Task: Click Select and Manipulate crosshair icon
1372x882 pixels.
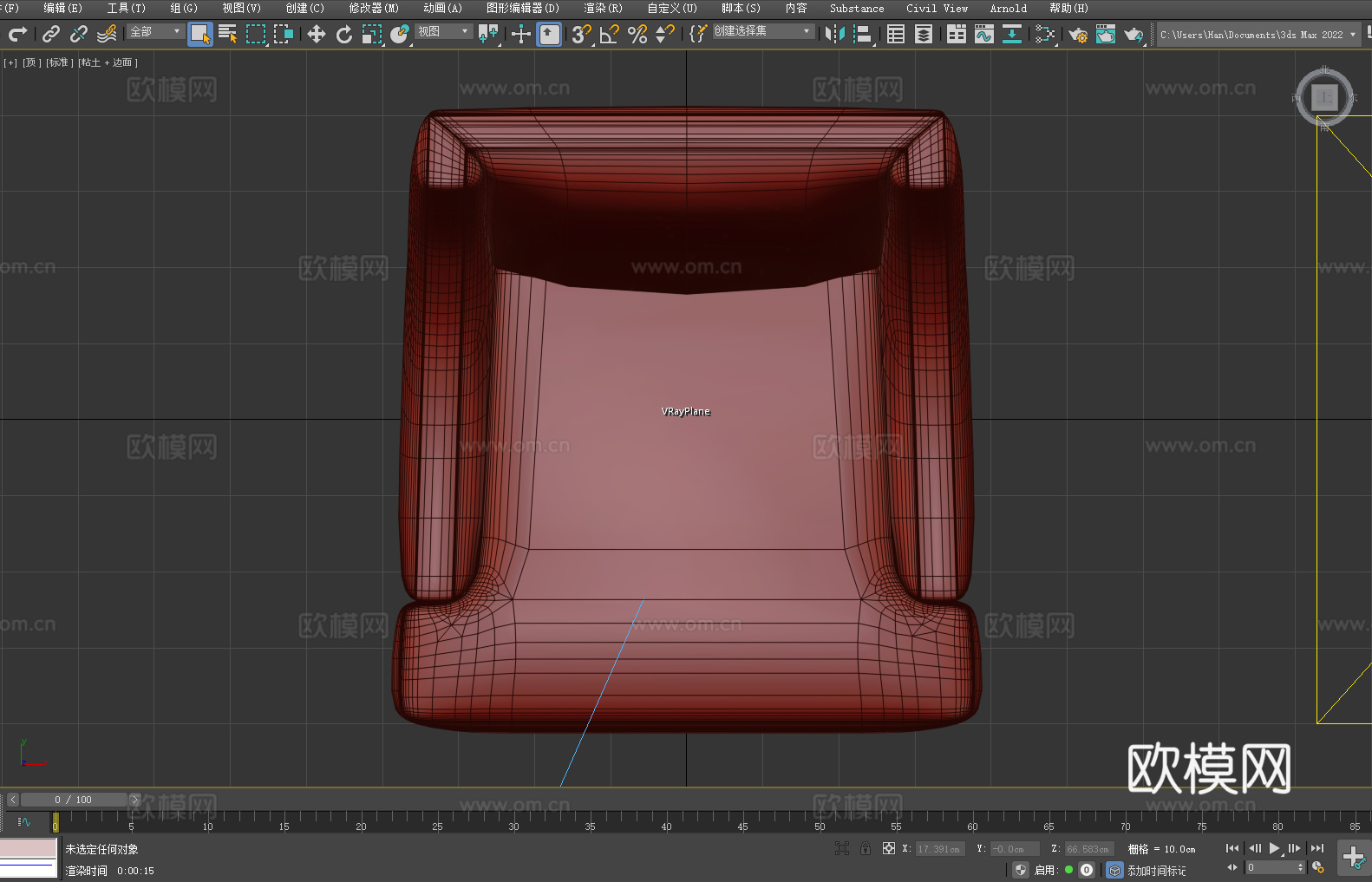Action: [x=521, y=34]
